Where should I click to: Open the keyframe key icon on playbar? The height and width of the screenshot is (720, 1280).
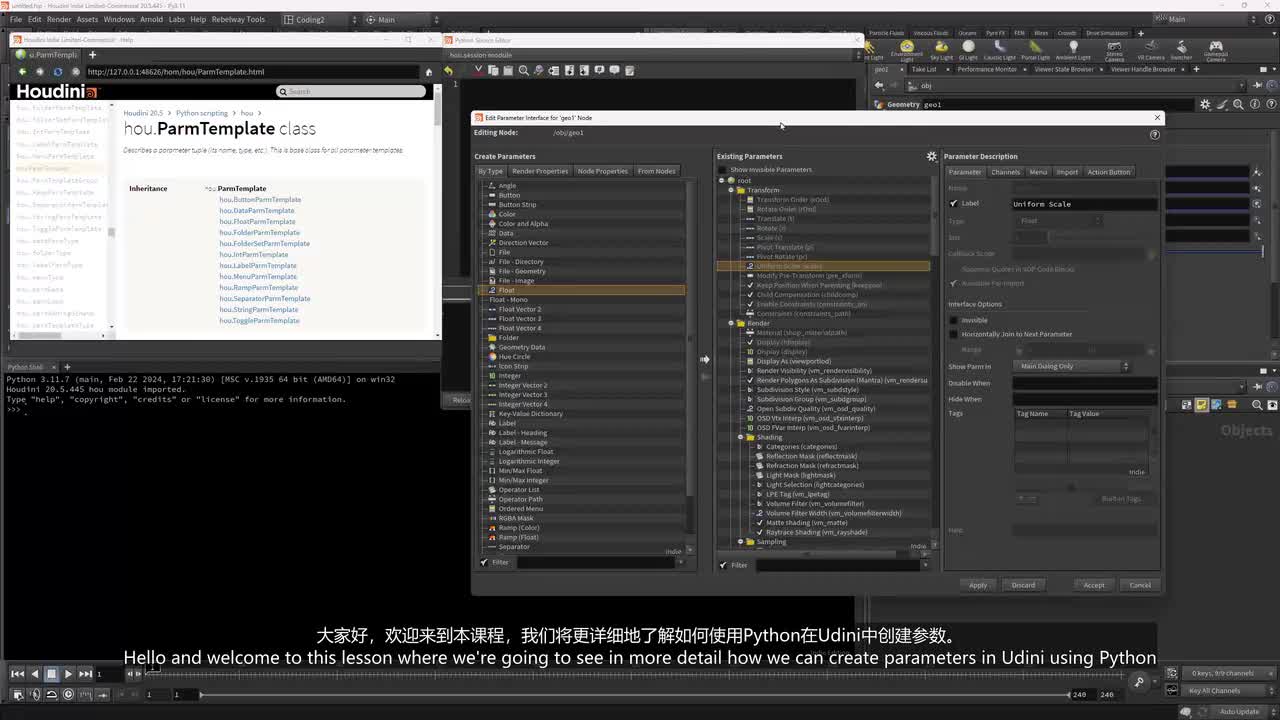[x=1139, y=682]
